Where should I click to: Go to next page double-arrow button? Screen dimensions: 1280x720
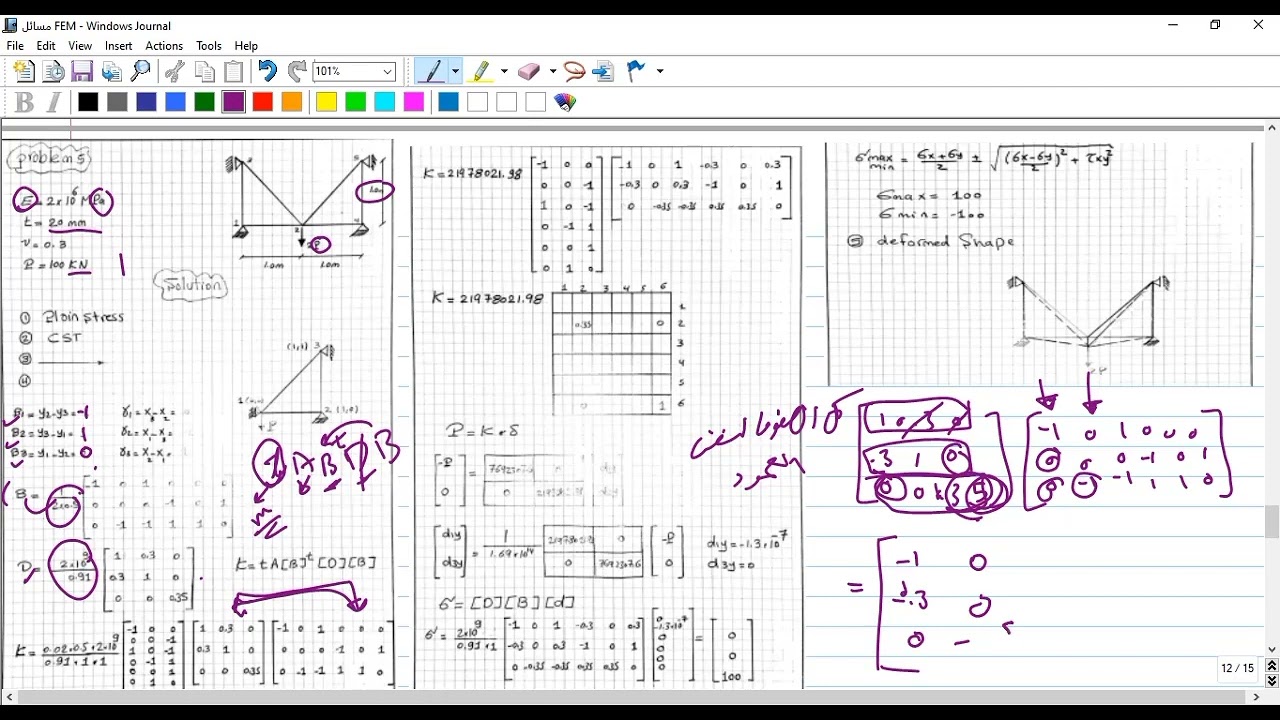pyautogui.click(x=1272, y=681)
